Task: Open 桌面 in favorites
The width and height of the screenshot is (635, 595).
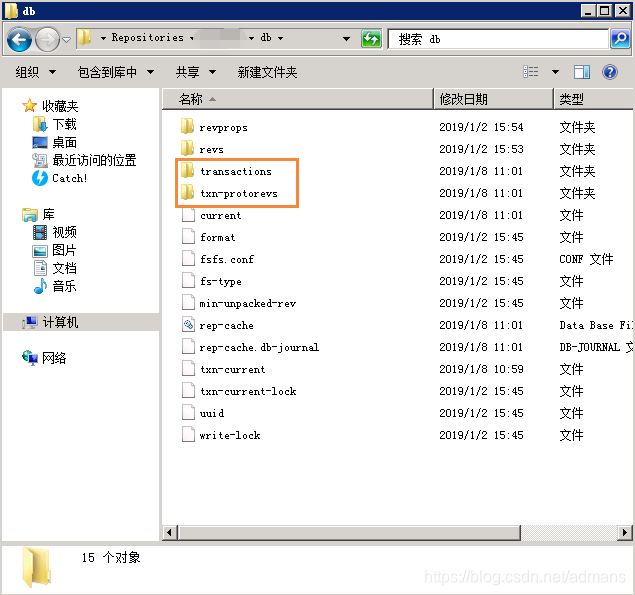Action: 64,142
